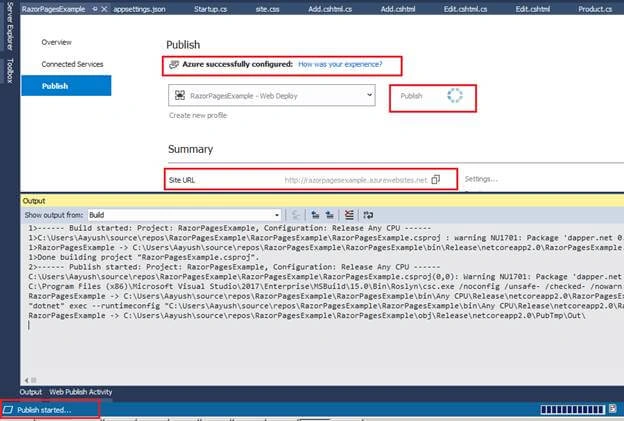624x421 pixels.
Task: Open the razorpagesexample.azurewebsites.net site URL
Action: pos(356,180)
